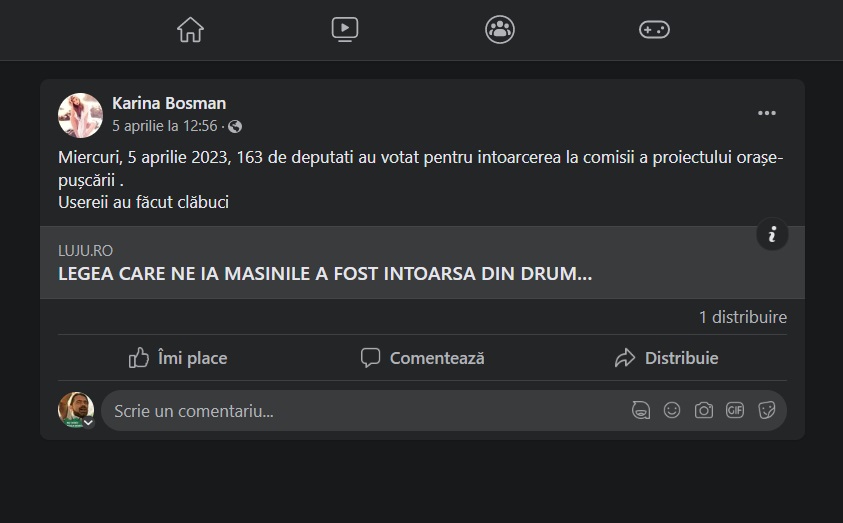
Task: Add a GIF to the comment
Action: click(735, 410)
